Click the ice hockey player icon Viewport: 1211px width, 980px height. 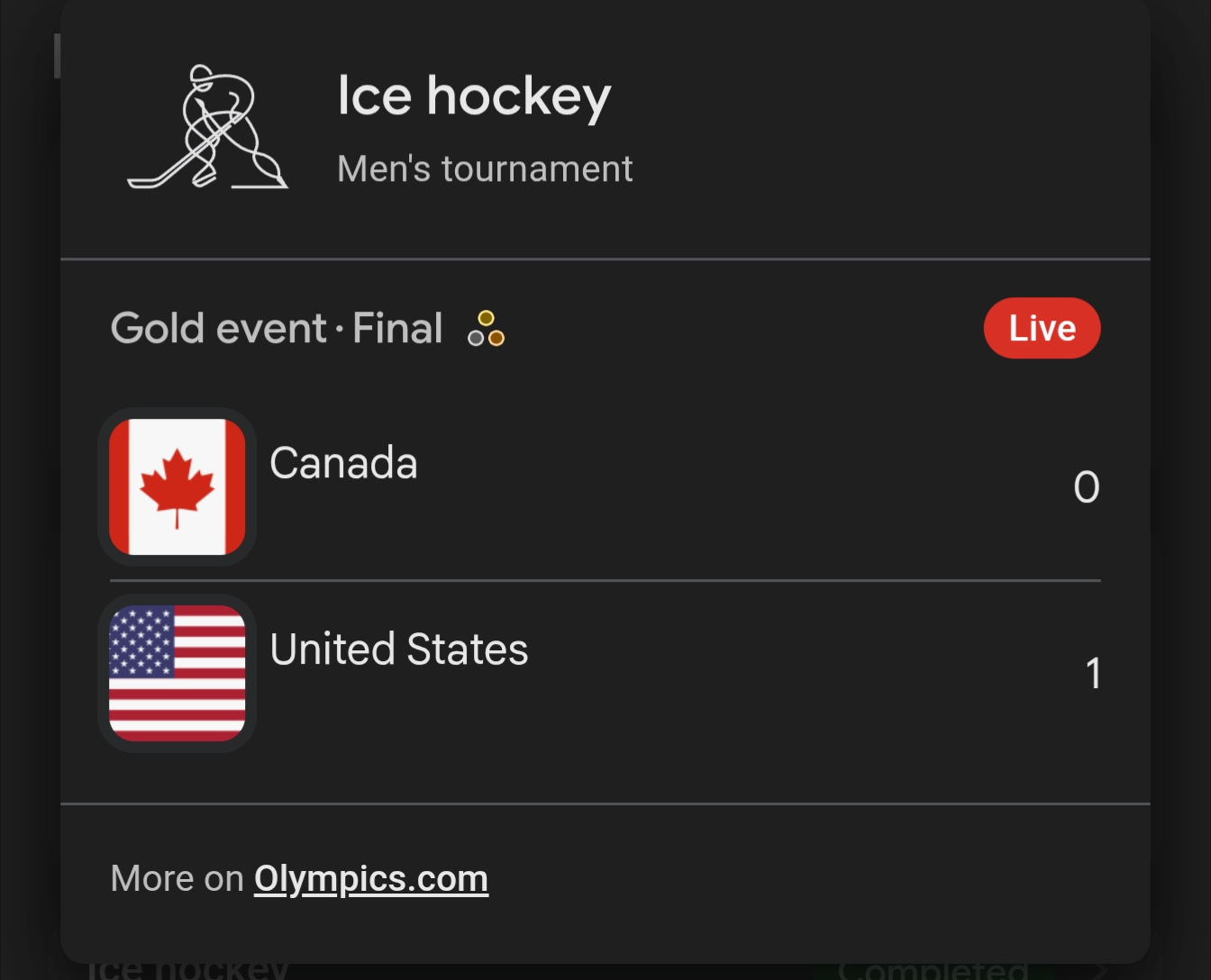click(x=208, y=127)
